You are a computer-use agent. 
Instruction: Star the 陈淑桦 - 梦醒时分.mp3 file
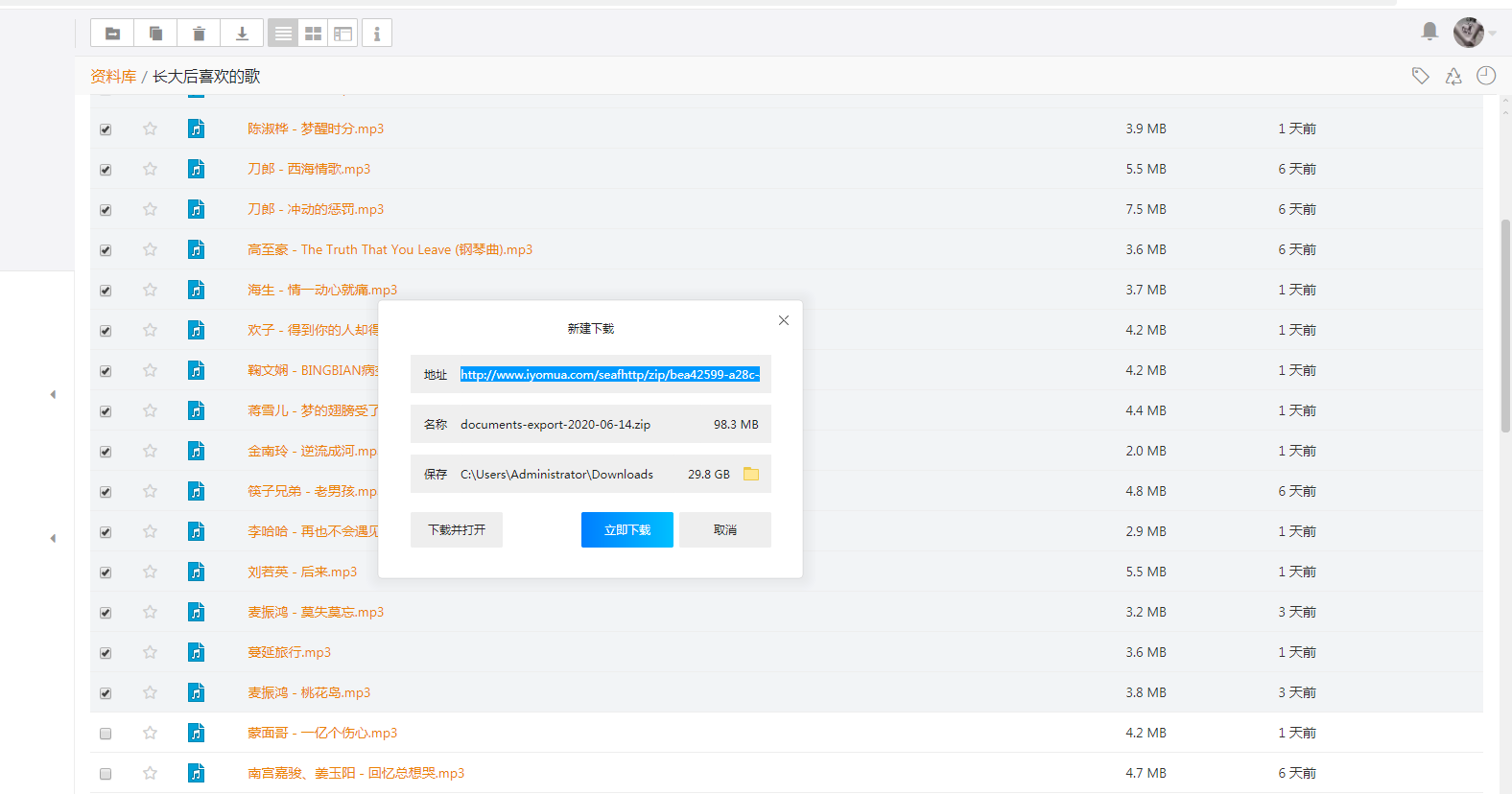(150, 128)
